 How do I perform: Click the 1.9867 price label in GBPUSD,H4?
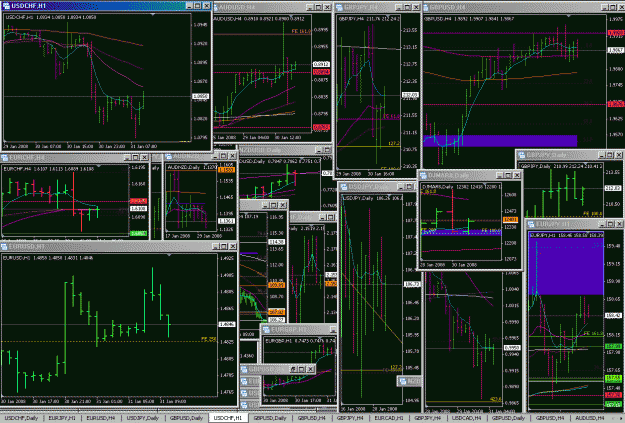(615, 50)
